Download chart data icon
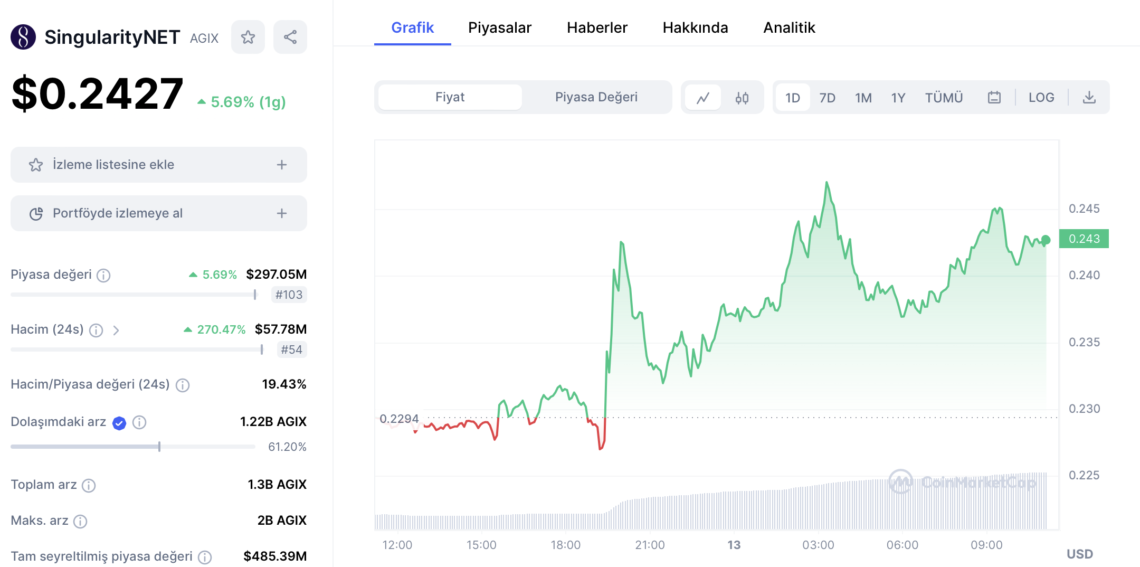 (1089, 97)
